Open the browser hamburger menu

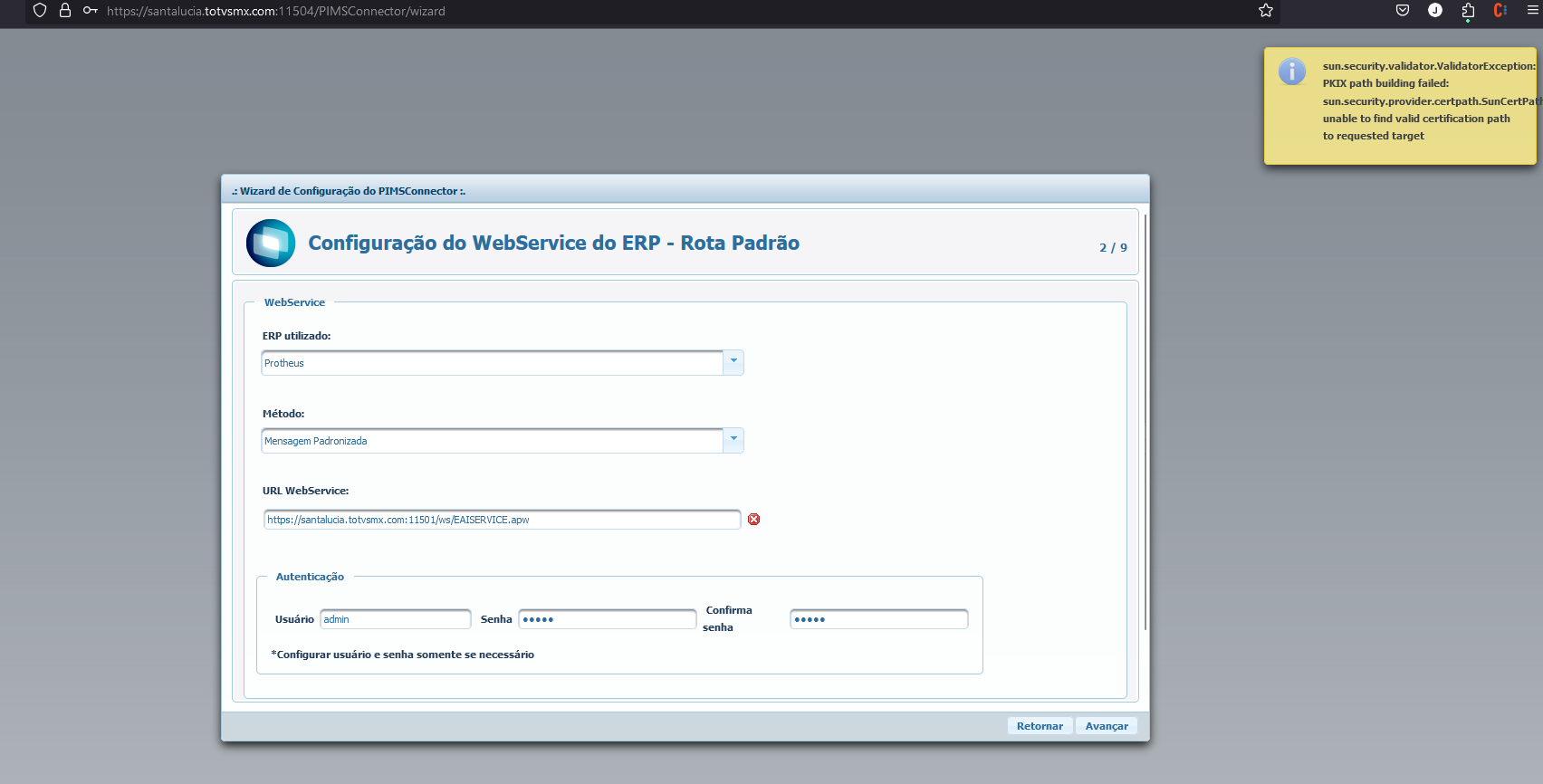[x=1533, y=11]
